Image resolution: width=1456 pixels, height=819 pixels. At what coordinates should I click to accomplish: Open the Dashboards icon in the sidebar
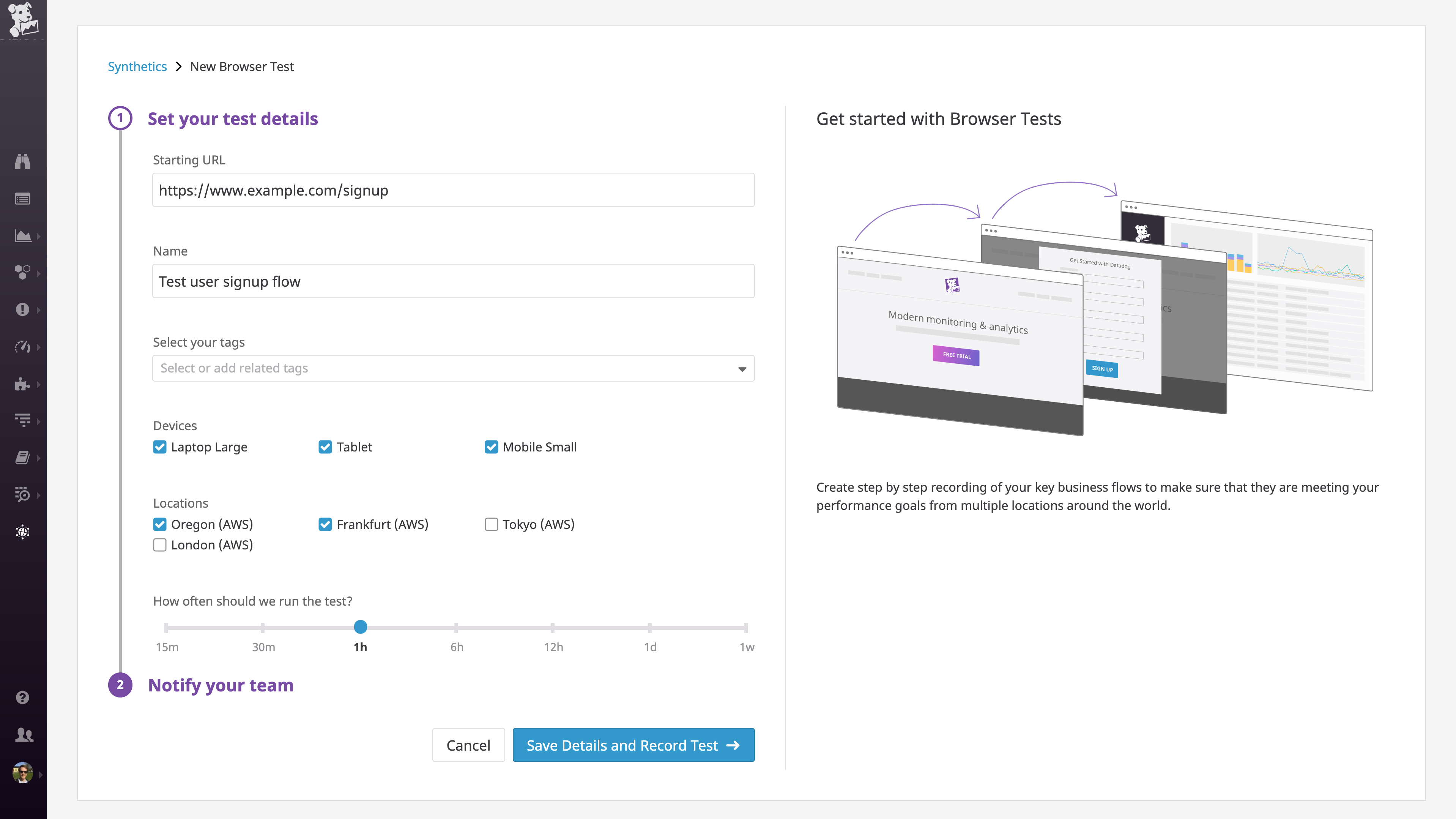coord(23,236)
